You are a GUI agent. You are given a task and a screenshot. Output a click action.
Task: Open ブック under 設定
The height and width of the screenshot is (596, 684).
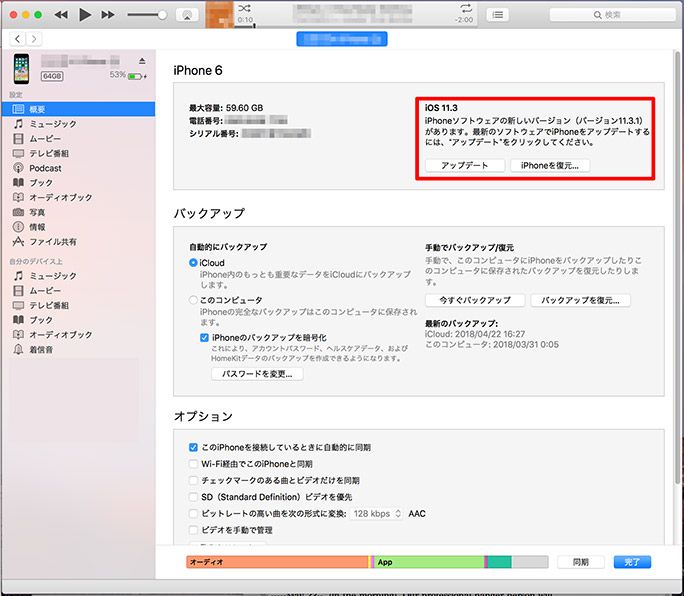pos(79,183)
